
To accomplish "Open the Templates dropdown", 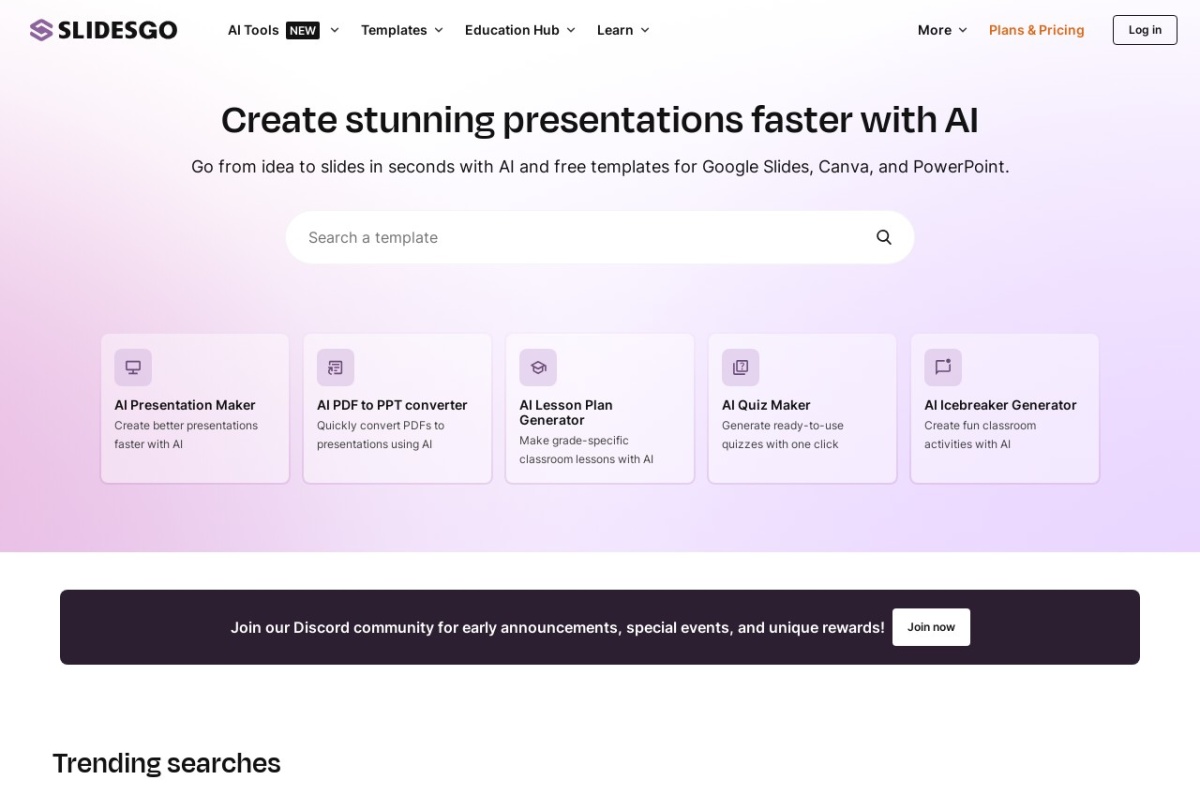I will click(402, 30).
